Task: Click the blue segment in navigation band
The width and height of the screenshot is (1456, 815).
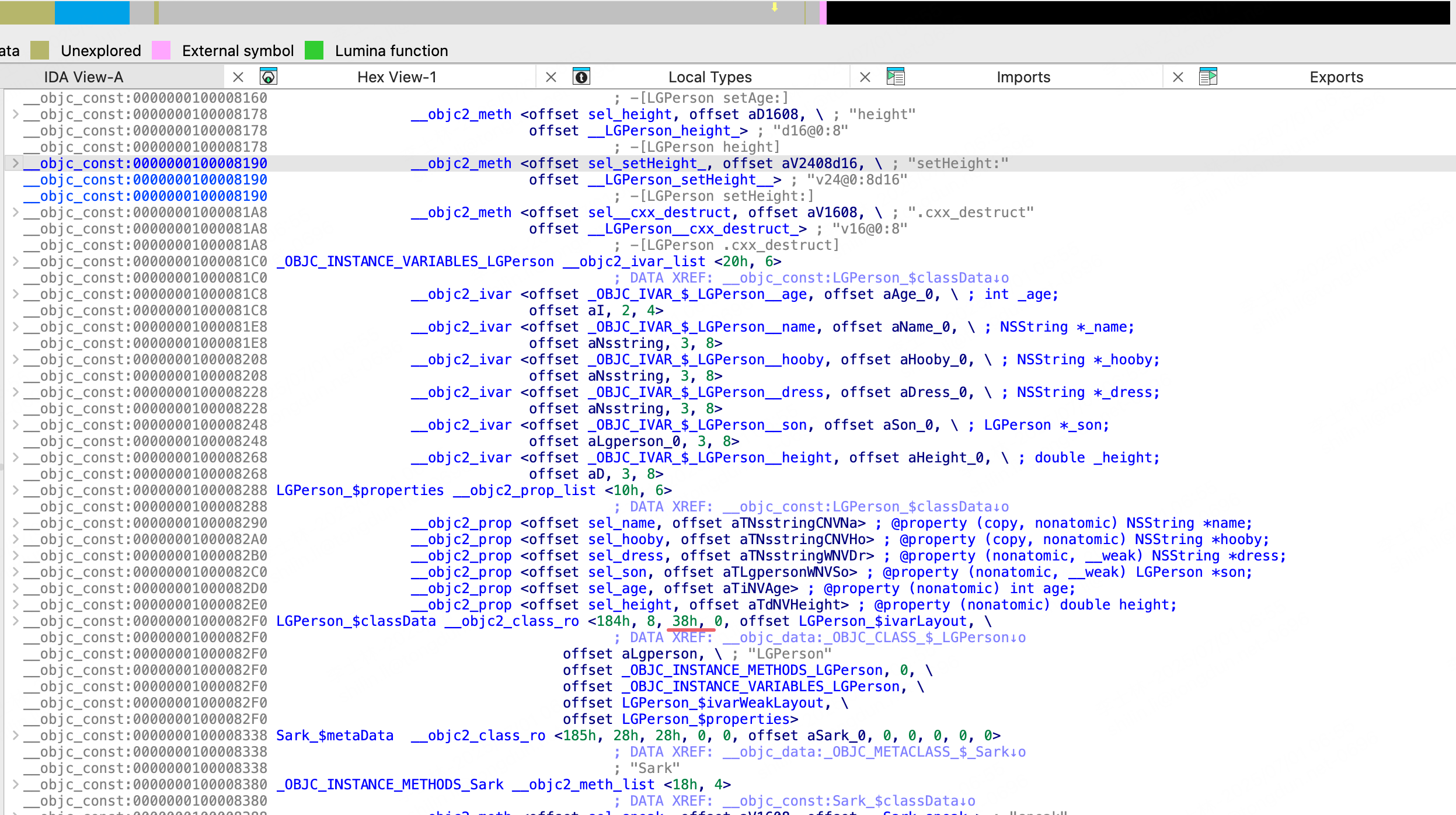Action: click(x=92, y=12)
